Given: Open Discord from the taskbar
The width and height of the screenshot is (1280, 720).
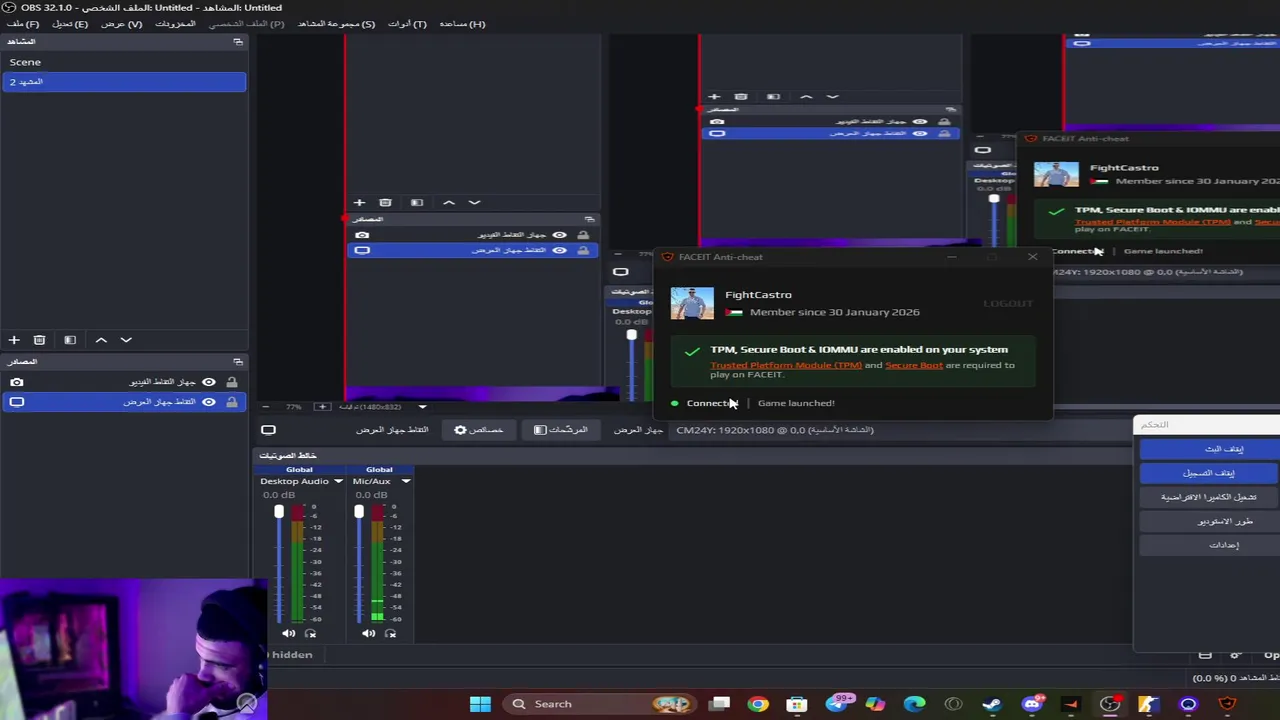Looking at the screenshot, I should pyautogui.click(x=1032, y=704).
